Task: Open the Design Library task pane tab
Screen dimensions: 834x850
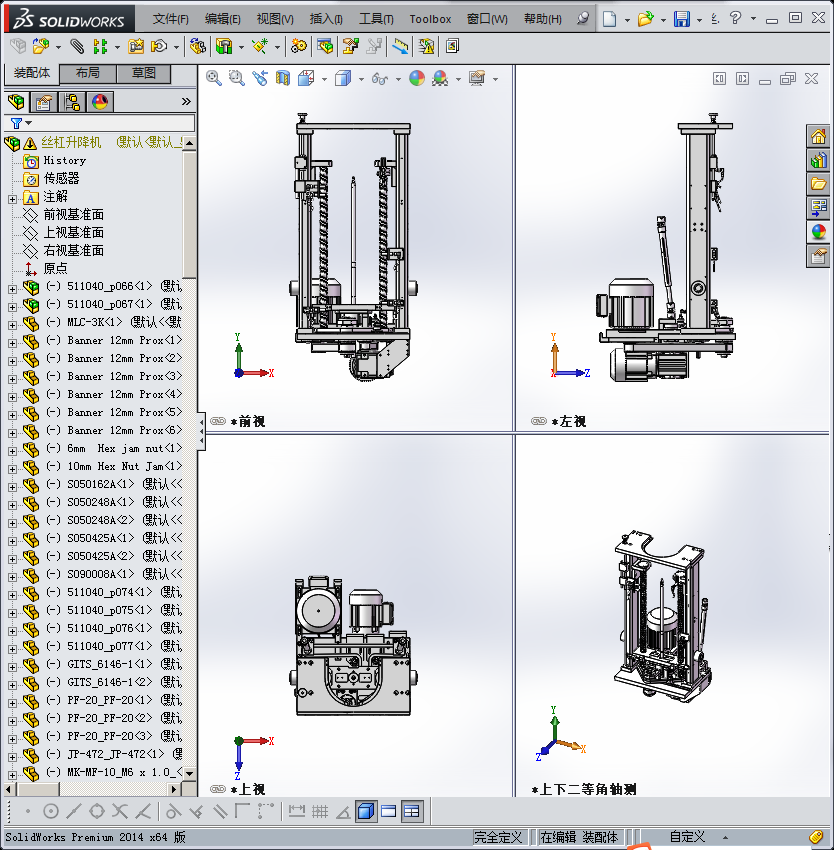Action: (818, 160)
